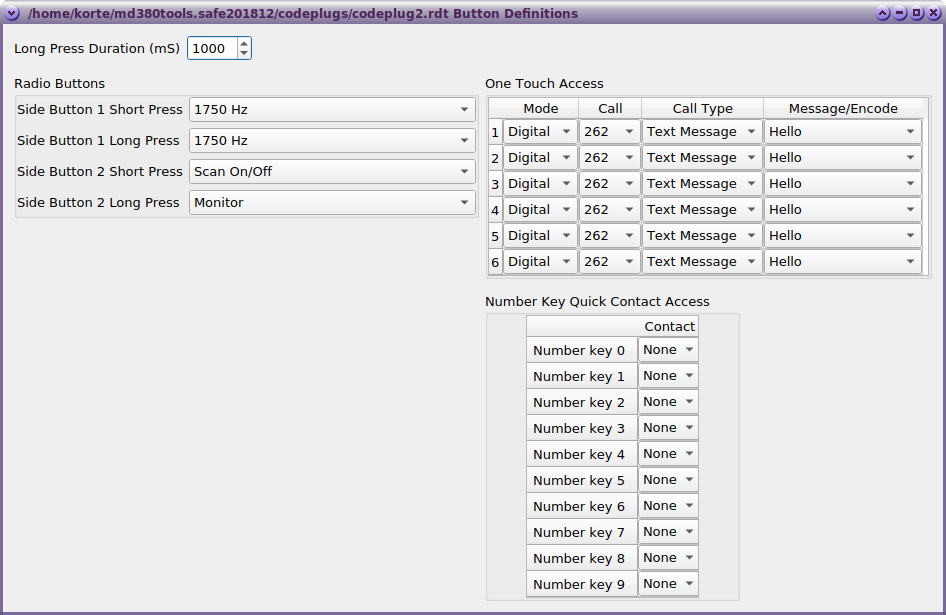The image size is (946, 615).
Task: Open Number key 9 contact dropdown
Action: click(x=668, y=584)
